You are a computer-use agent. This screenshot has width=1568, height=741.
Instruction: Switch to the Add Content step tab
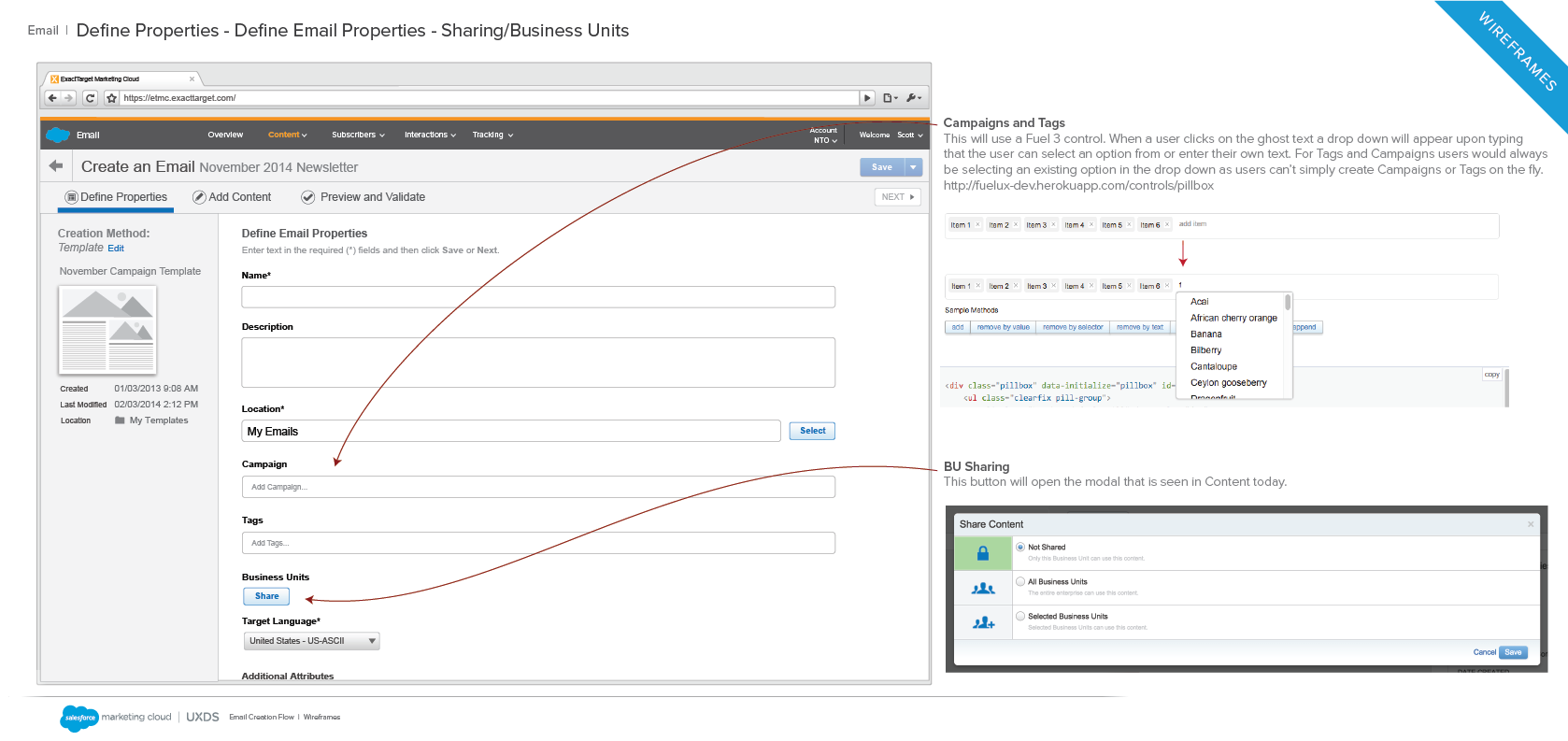232,197
